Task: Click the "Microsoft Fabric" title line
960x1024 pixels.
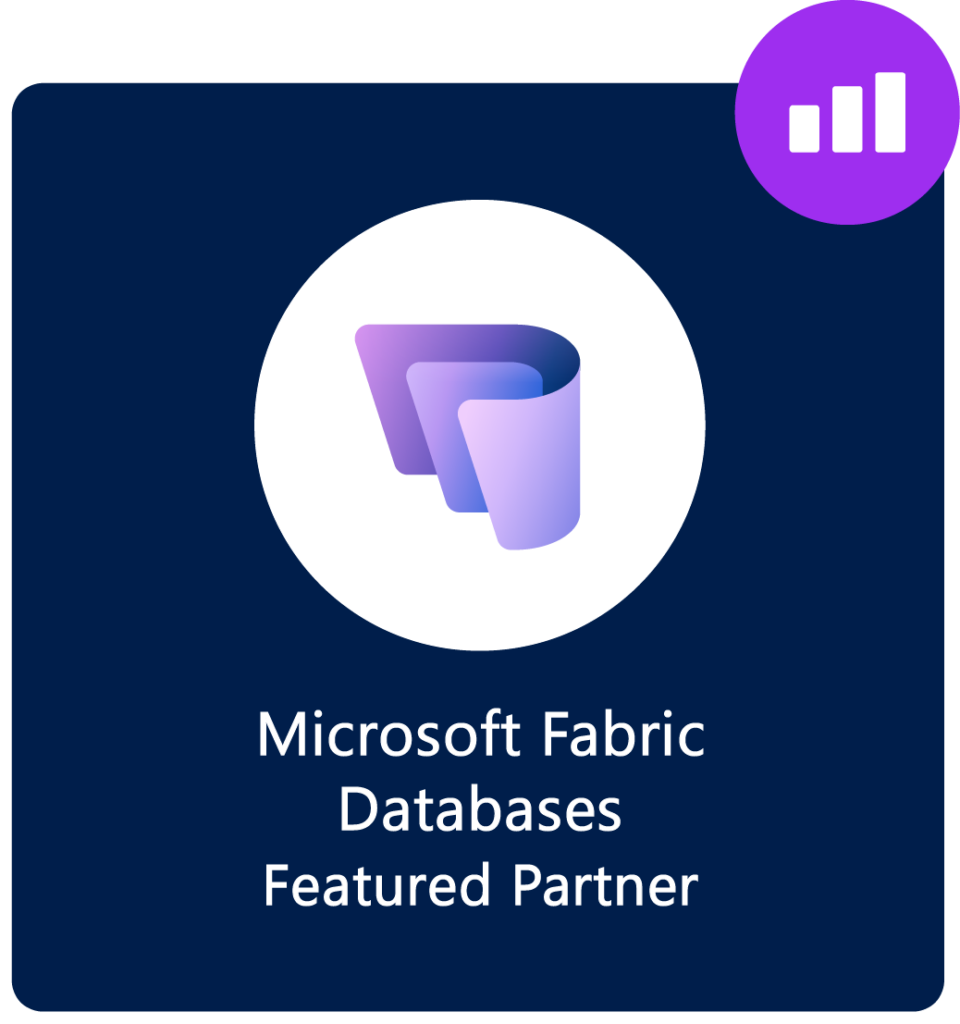Action: 481,734
